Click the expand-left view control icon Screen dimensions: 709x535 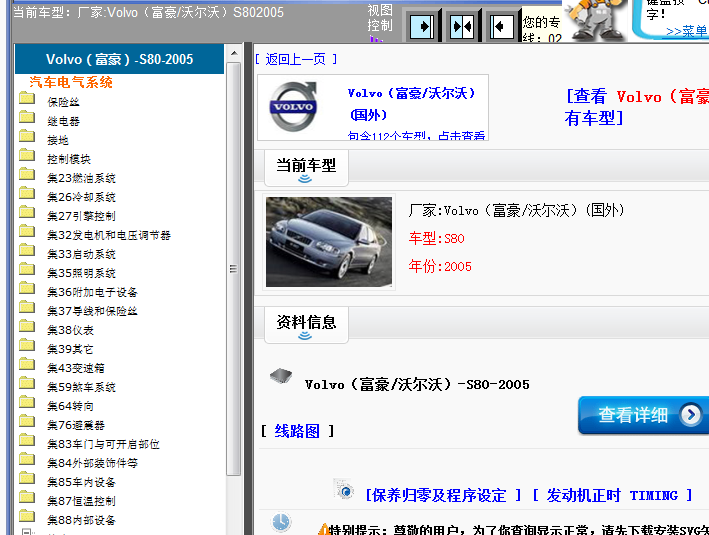501,25
